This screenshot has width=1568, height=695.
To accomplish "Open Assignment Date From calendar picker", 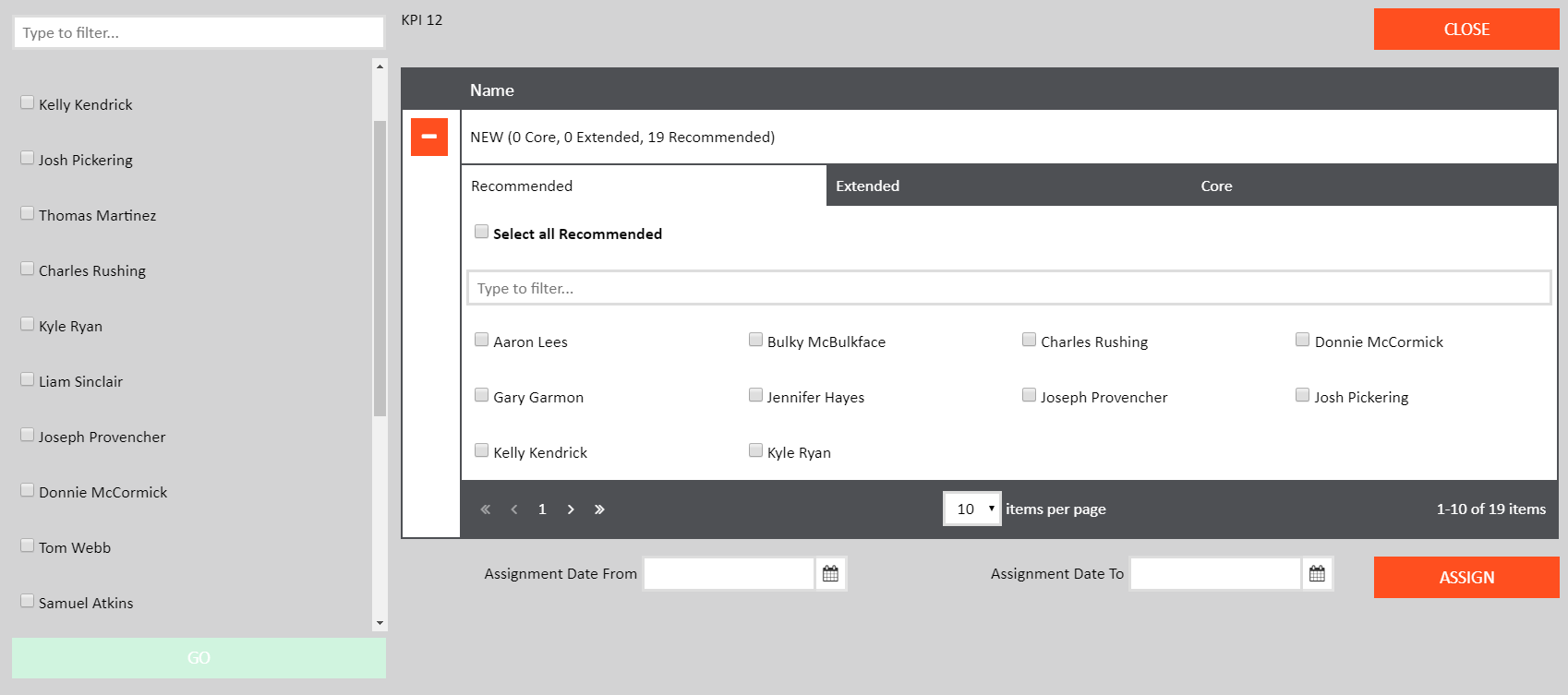I will (830, 574).
